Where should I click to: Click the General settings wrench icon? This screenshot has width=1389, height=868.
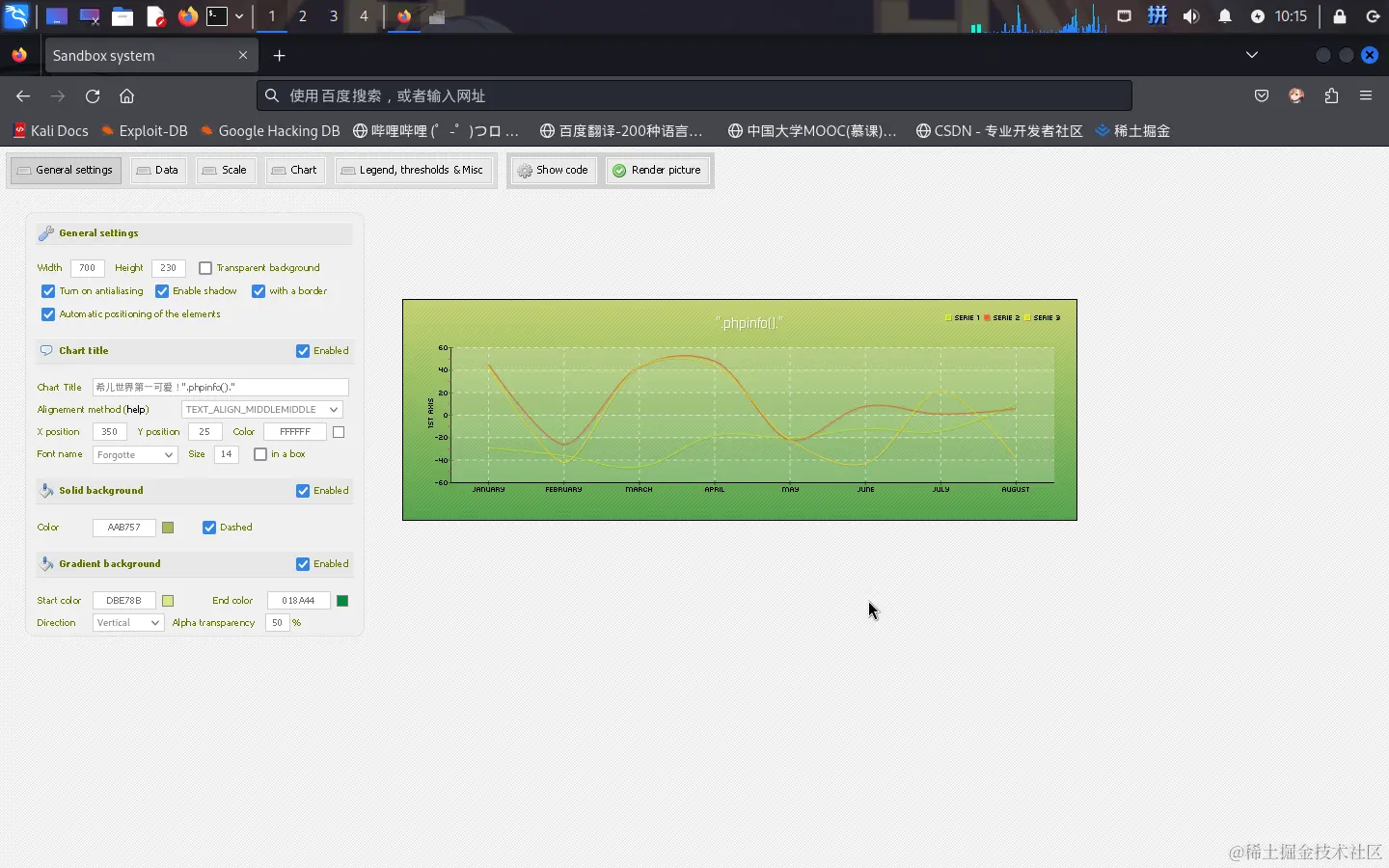tap(45, 233)
